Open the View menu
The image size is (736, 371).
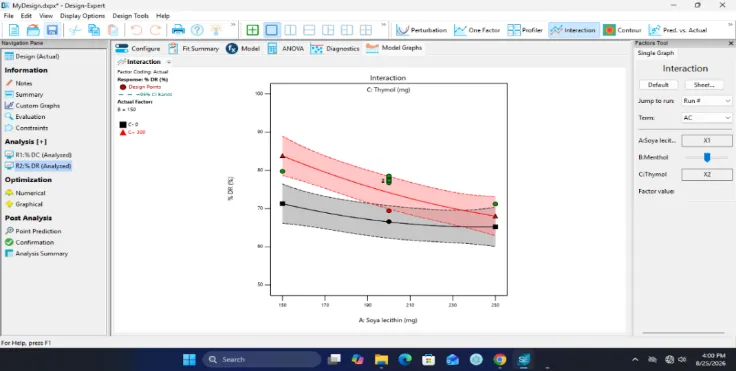[46, 15]
